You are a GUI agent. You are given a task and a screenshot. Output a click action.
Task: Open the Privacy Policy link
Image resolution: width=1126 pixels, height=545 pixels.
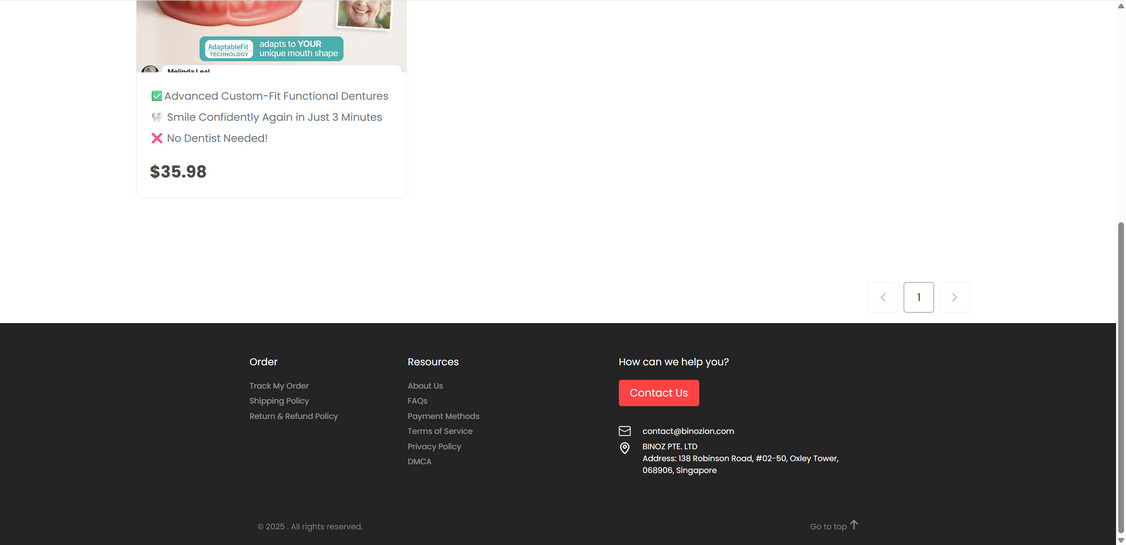click(434, 447)
